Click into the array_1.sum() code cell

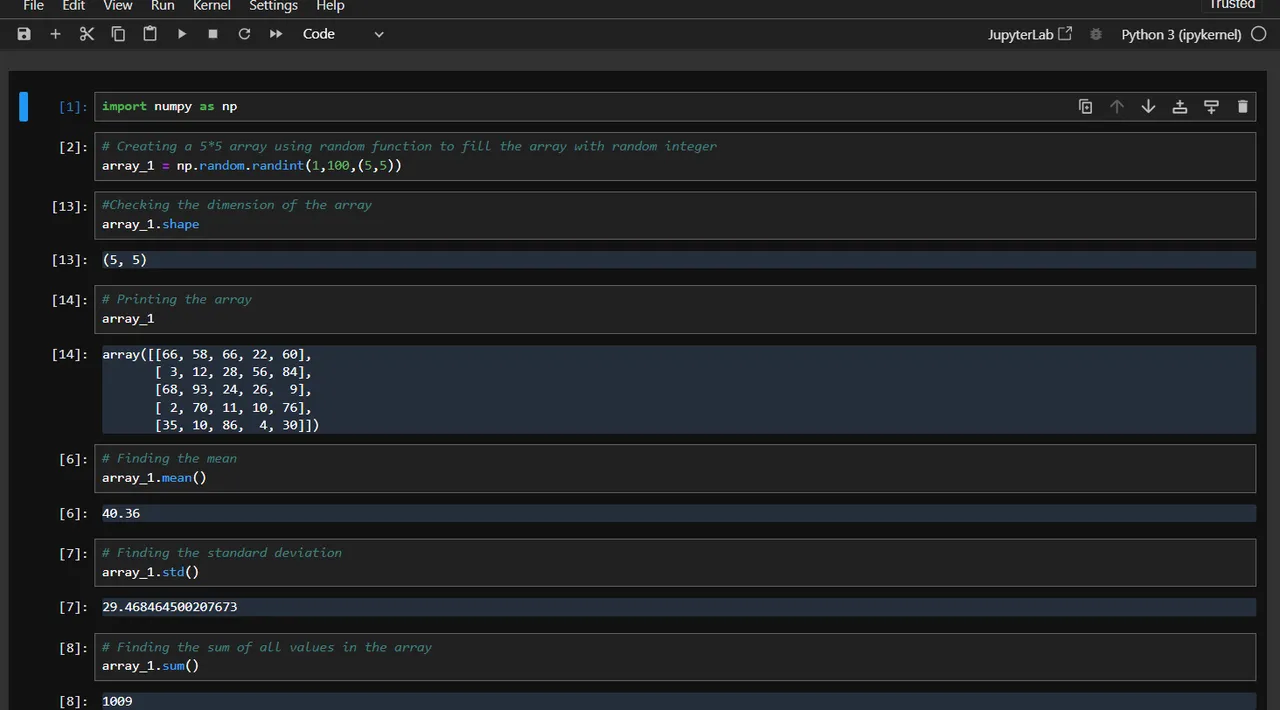pos(675,657)
